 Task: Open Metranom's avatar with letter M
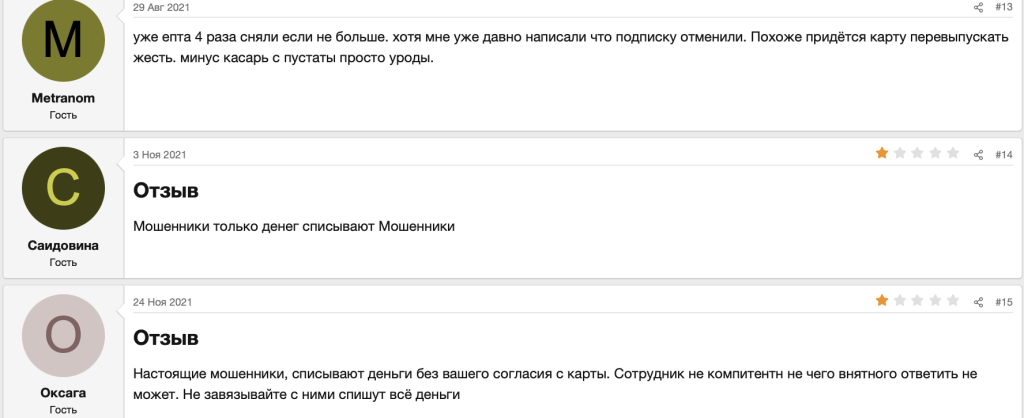pos(63,41)
